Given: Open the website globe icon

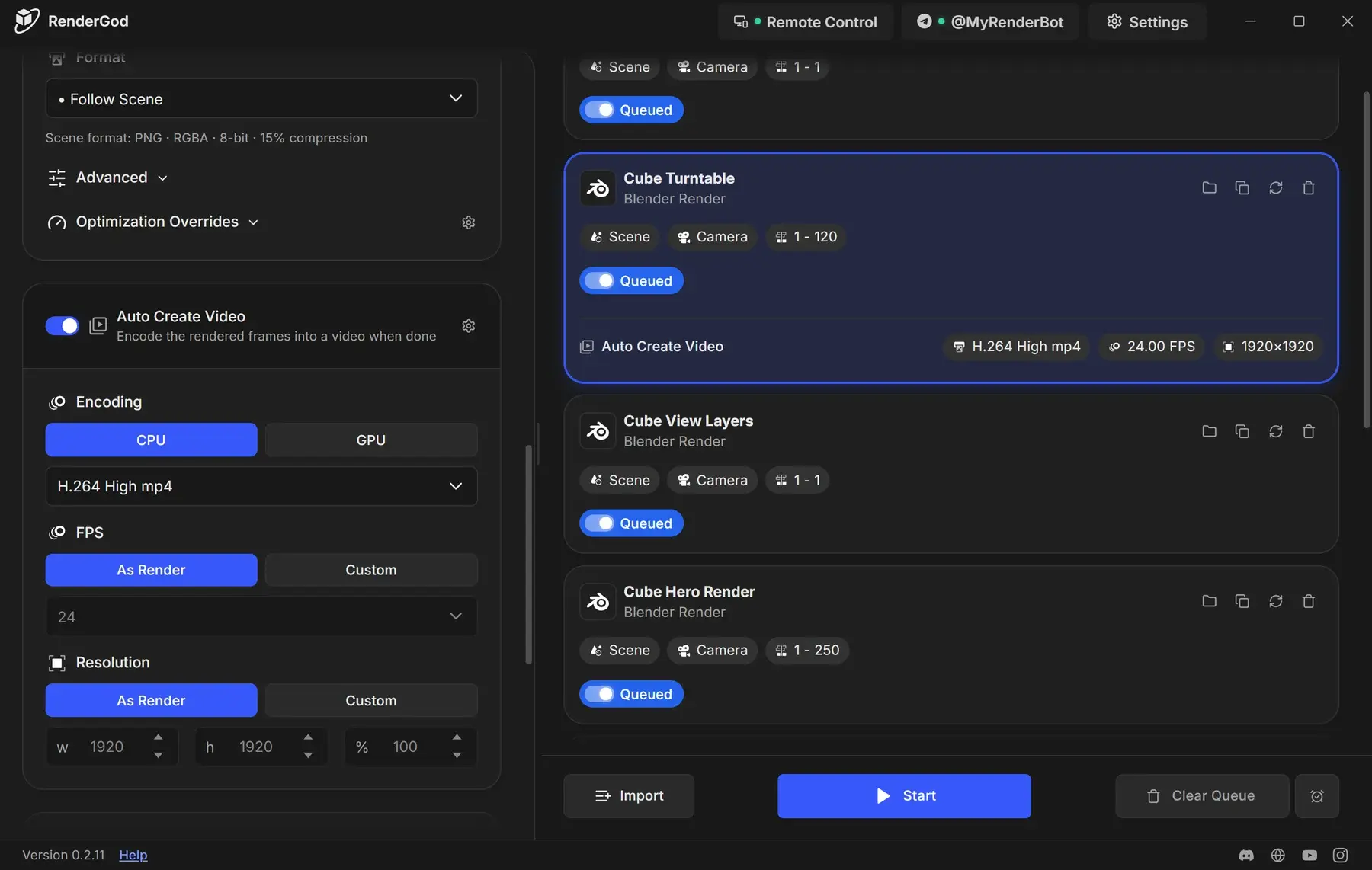Looking at the screenshot, I should coord(1278,856).
